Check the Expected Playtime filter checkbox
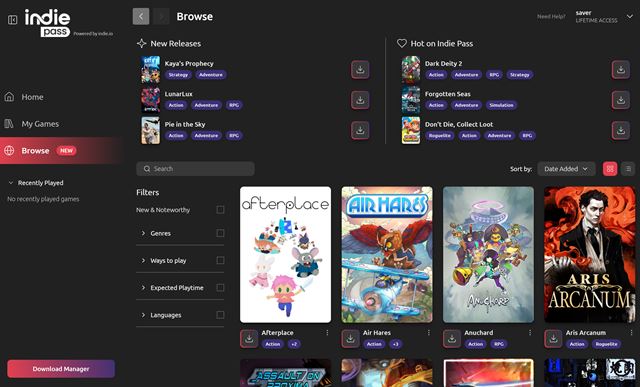 [220, 288]
